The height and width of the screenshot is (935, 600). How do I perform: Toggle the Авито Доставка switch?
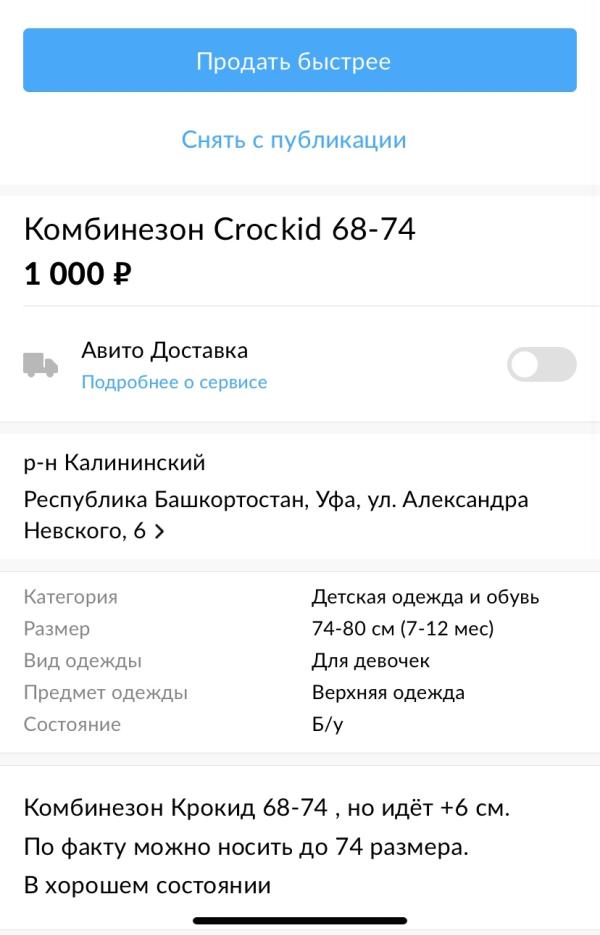(x=542, y=364)
